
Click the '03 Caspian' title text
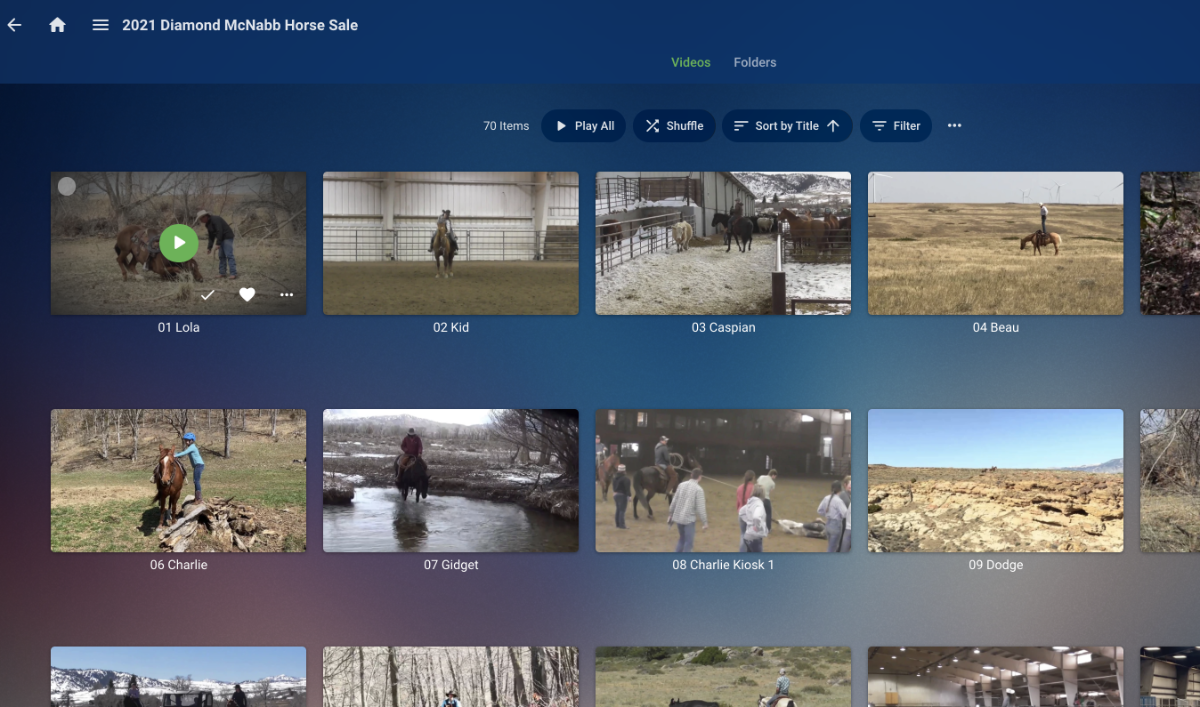[723, 327]
